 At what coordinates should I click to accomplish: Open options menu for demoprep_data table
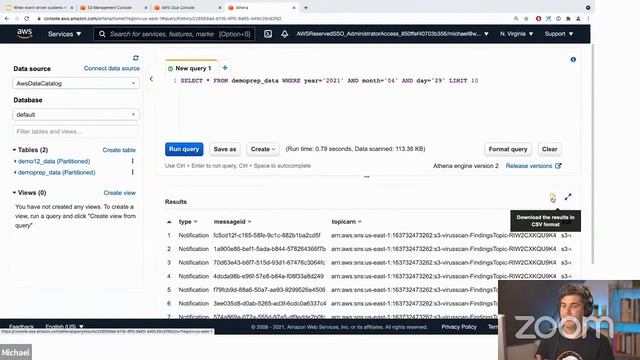(x=133, y=172)
